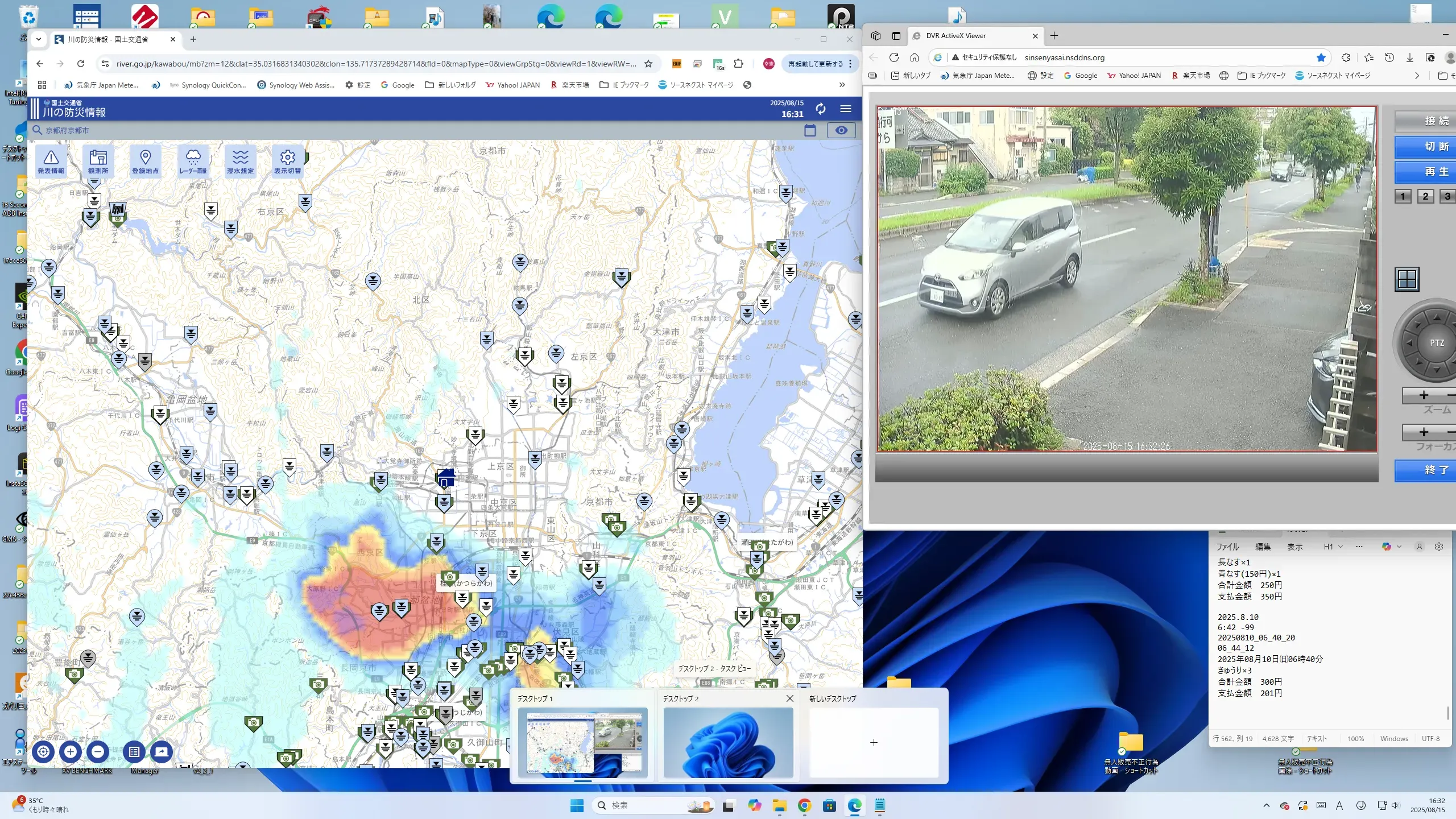Screen dimensions: 1456x819
Task: Open the calendar date picker icon
Action: [x=810, y=131]
